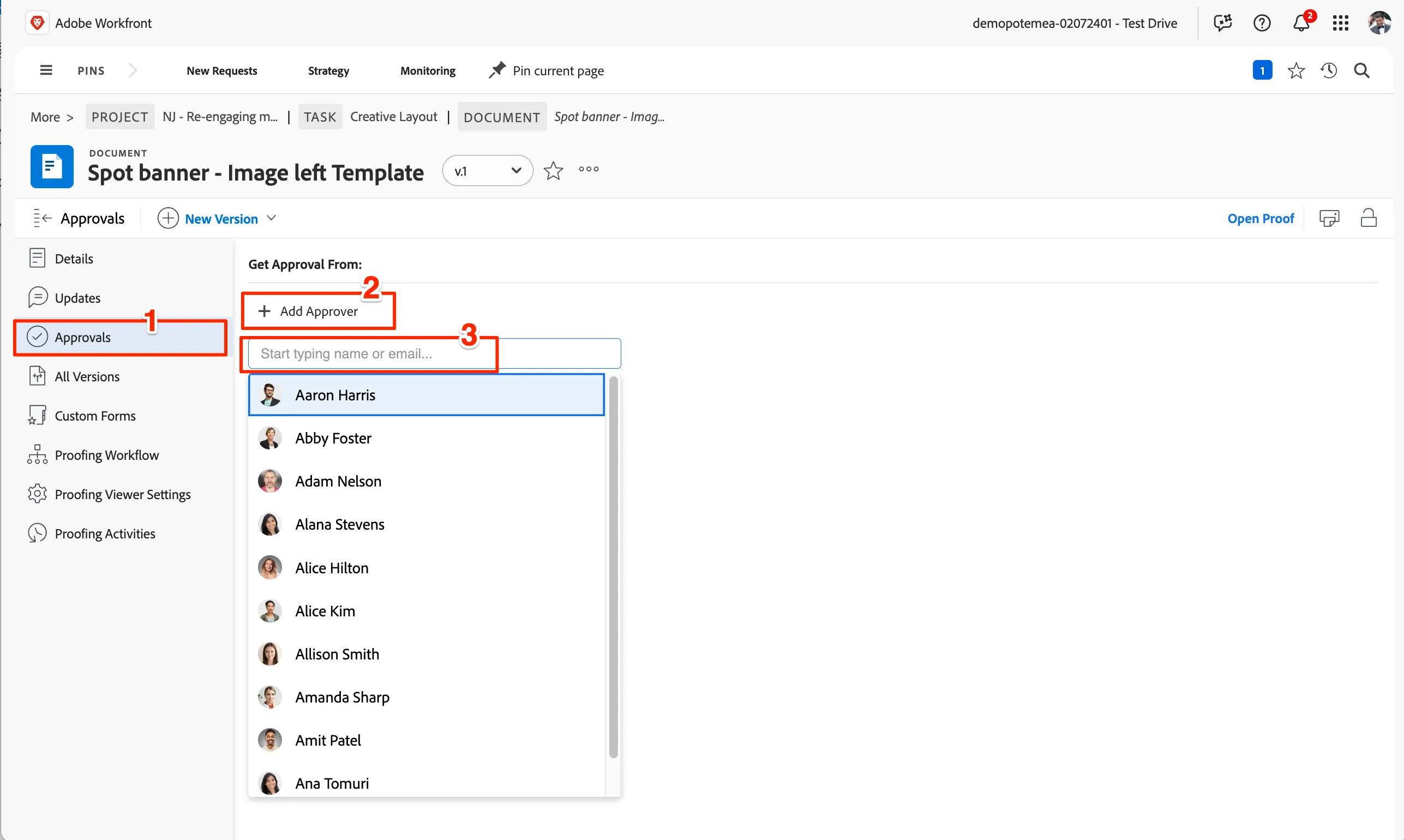Expand the PINS chevron

[x=133, y=70]
